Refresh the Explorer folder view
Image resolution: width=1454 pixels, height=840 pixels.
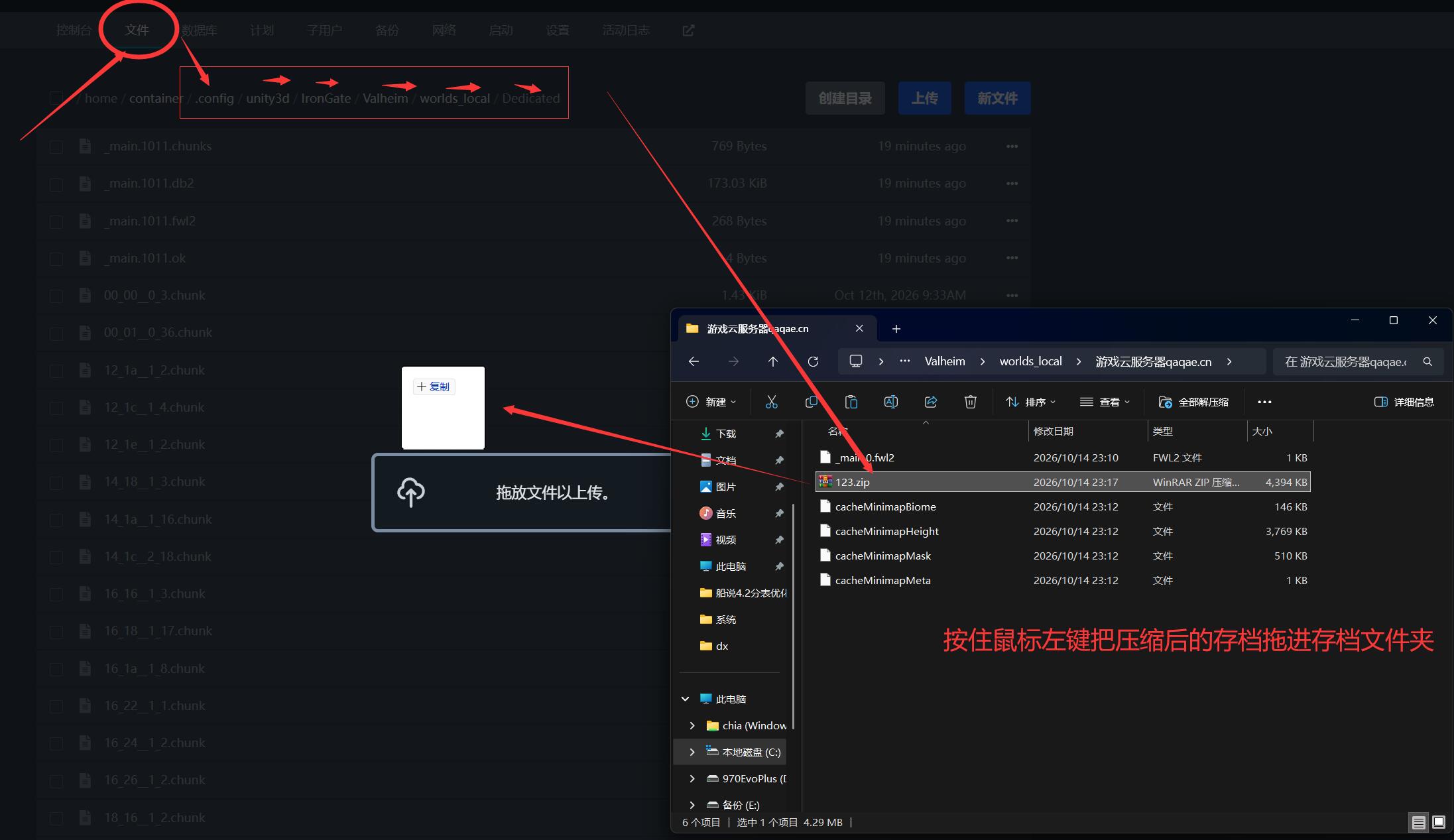pos(813,361)
